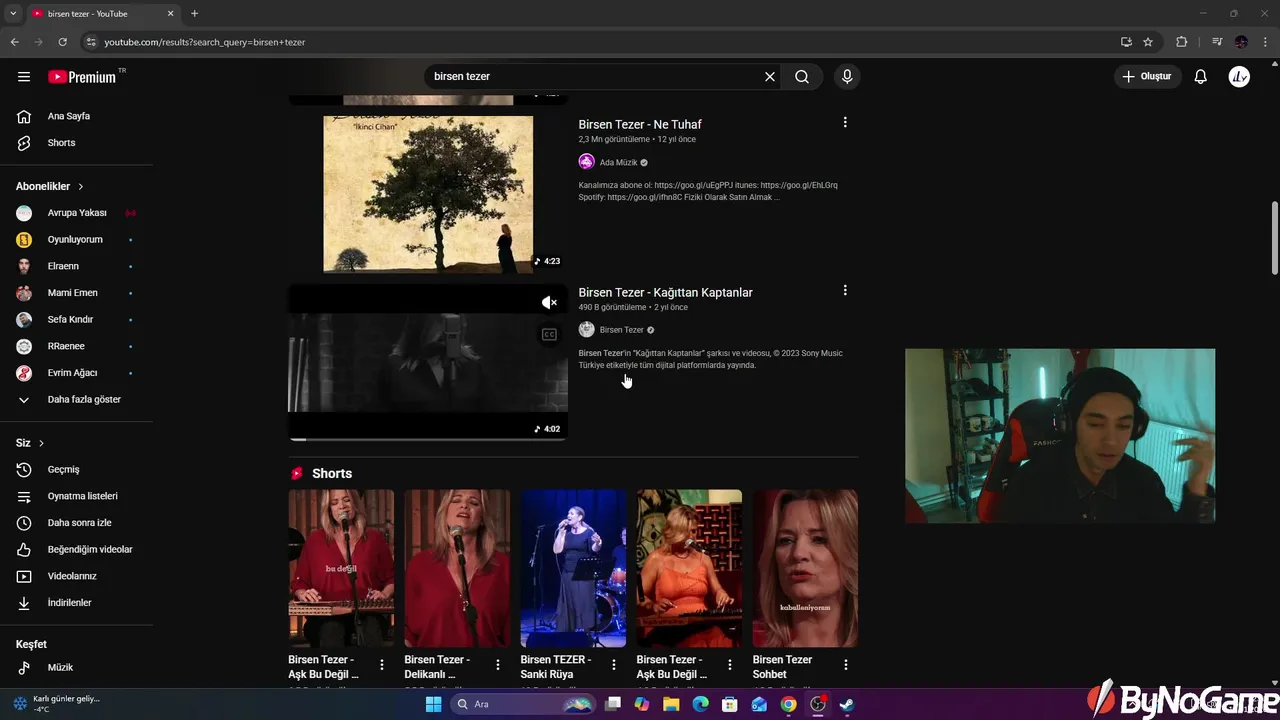Open options for the Sohbet short
The width and height of the screenshot is (1280, 720).
click(x=846, y=665)
